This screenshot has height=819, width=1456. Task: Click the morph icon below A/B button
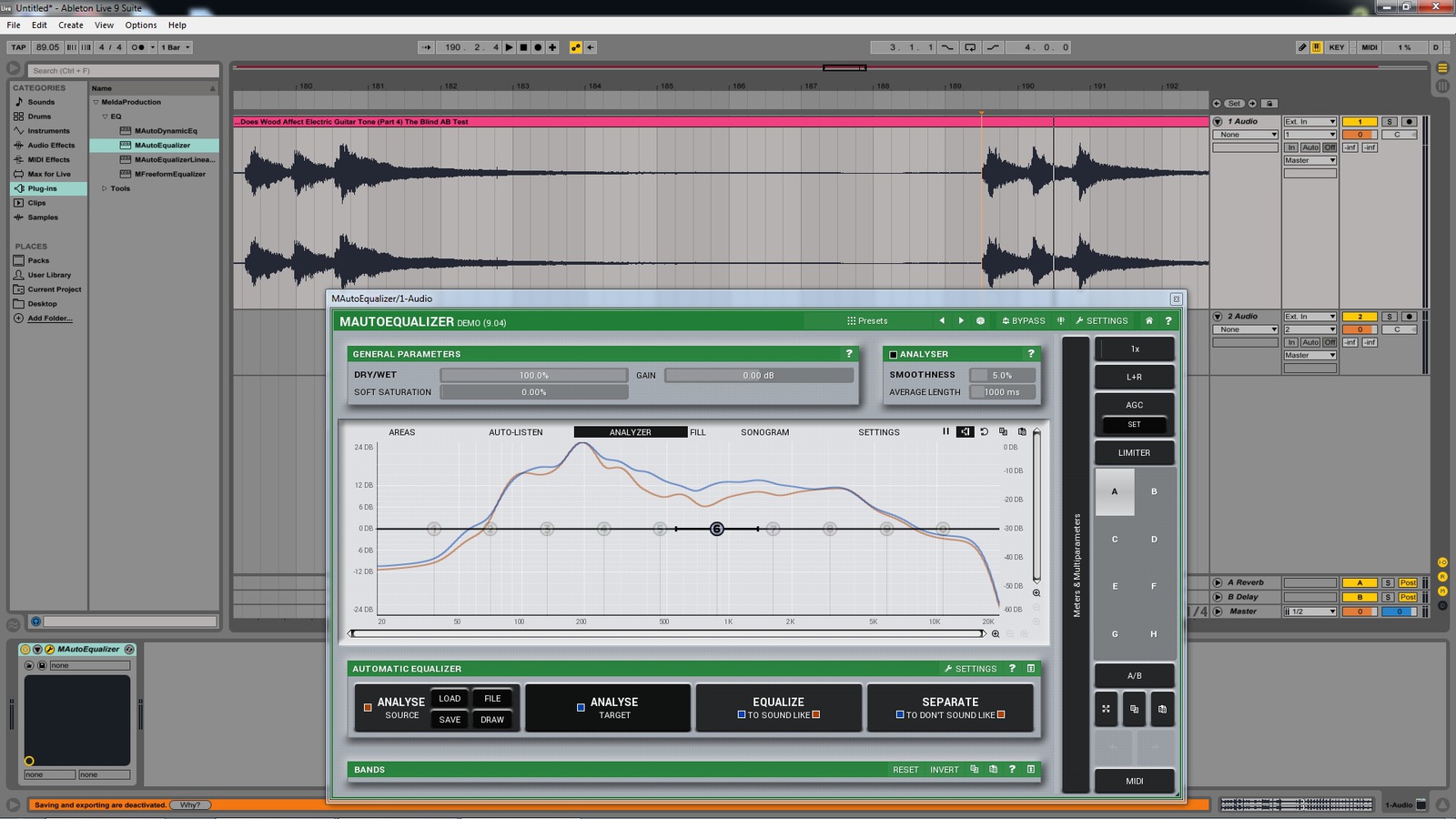click(1106, 709)
